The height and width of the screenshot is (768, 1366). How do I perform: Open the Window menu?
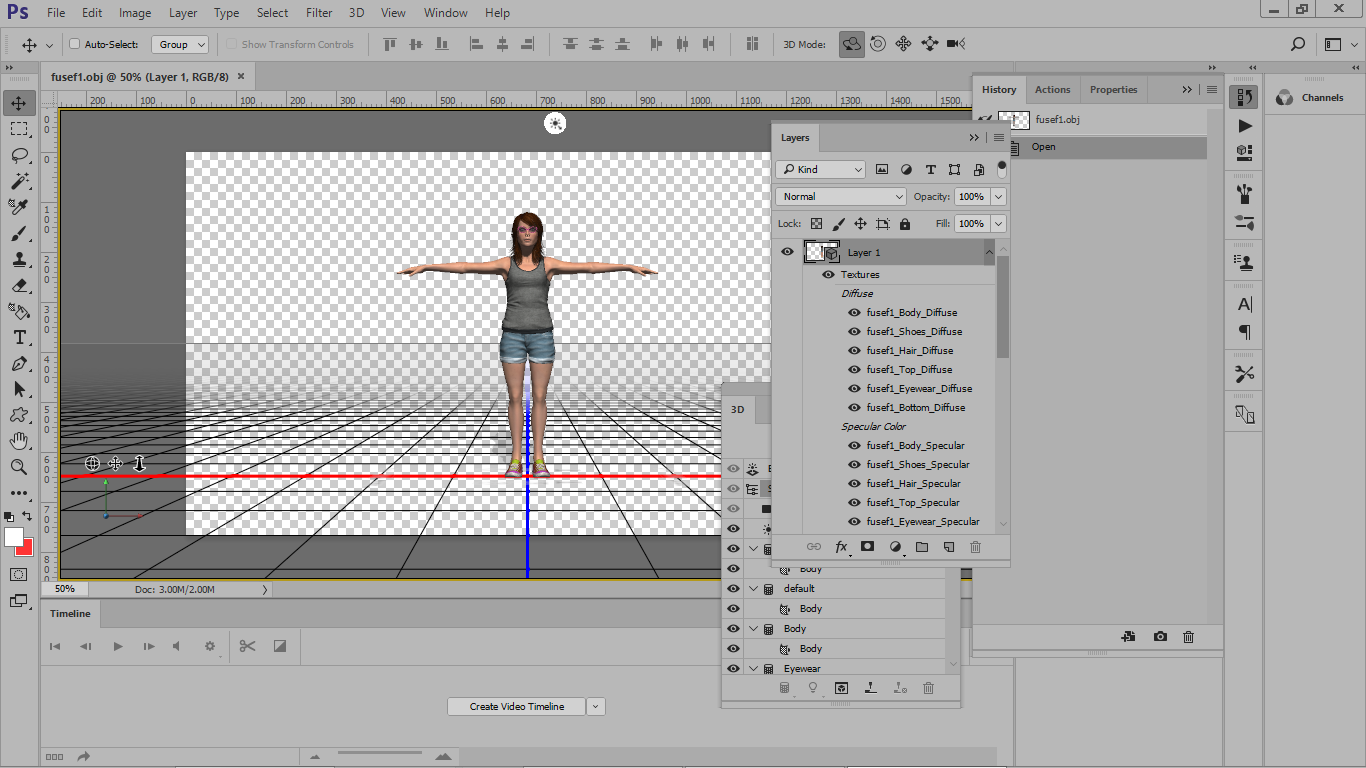coord(445,13)
